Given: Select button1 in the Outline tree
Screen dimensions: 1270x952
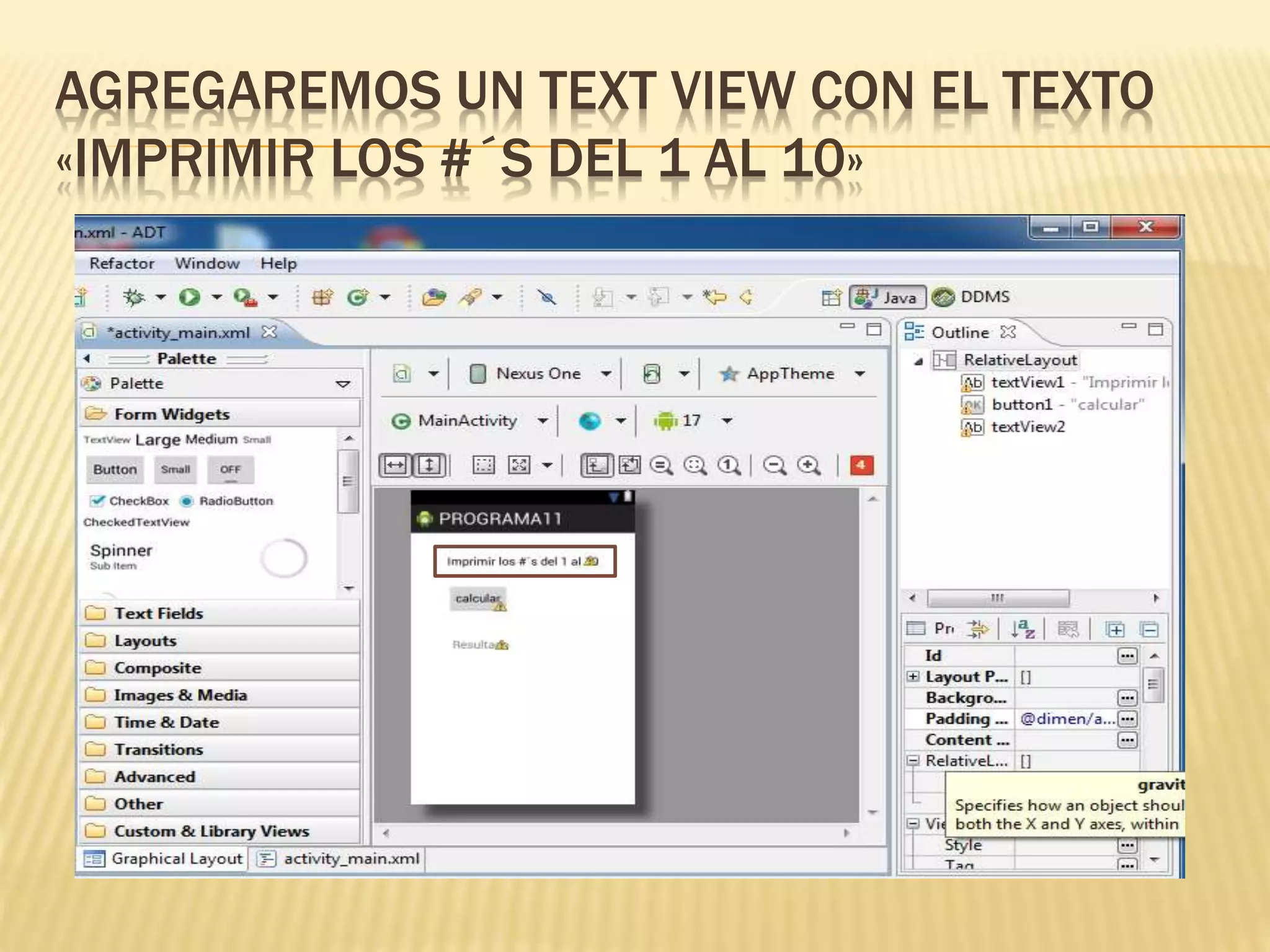Looking at the screenshot, I should point(1053,405).
